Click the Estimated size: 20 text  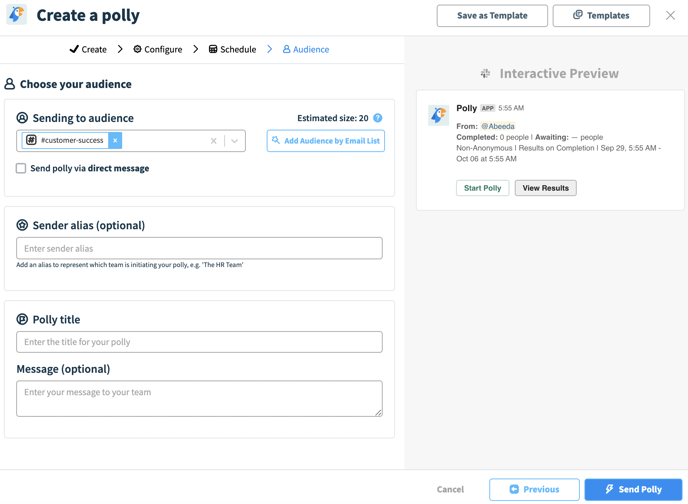point(333,118)
